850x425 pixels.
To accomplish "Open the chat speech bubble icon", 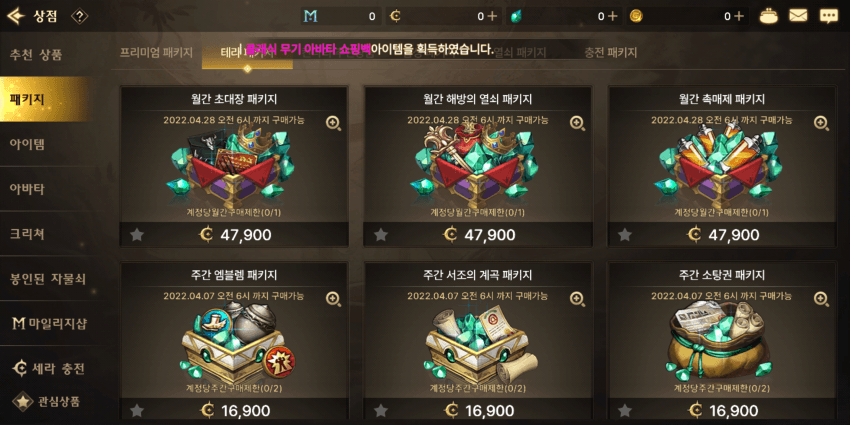I will click(828, 16).
